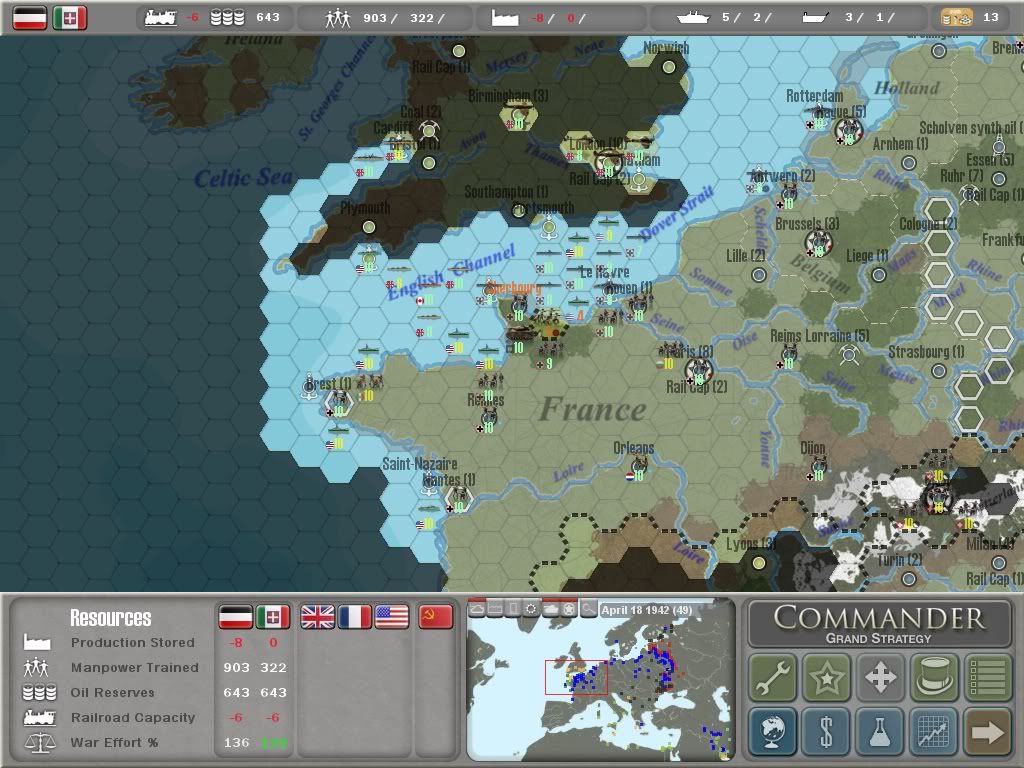Click the "War Effort %" label
1024x768 pixels.
pos(114,743)
